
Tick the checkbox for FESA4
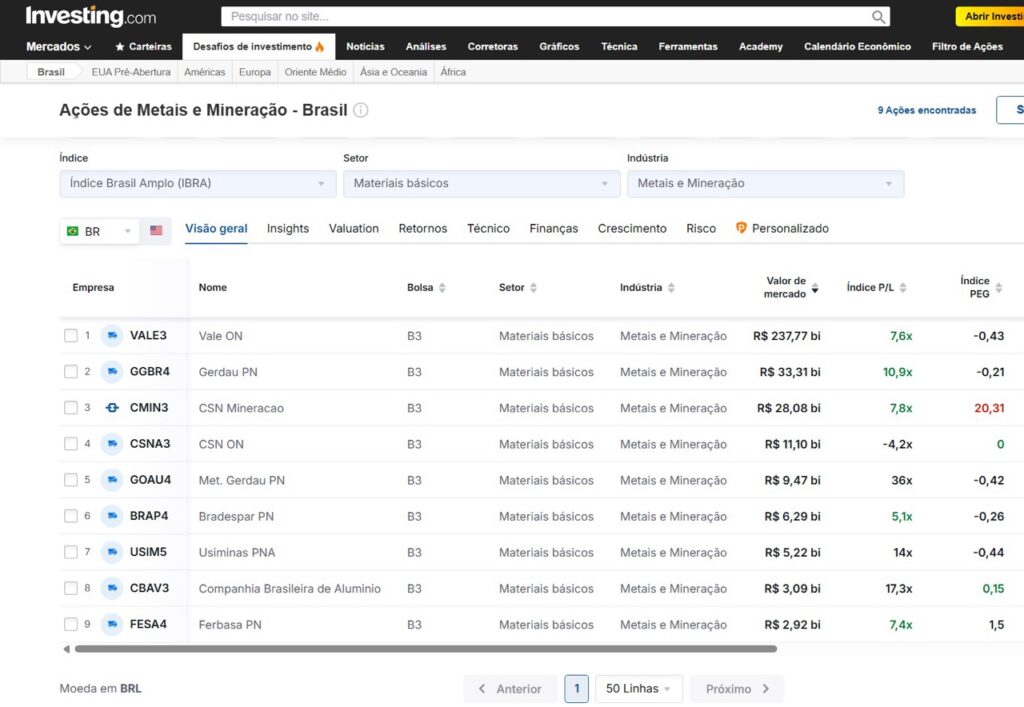(x=71, y=624)
